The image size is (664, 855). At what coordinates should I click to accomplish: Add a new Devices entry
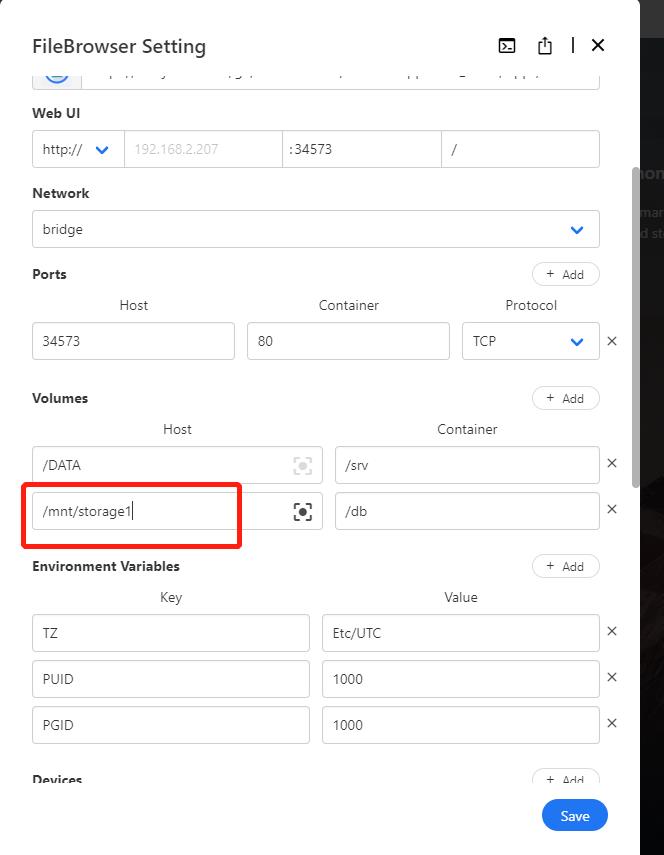tap(565, 776)
